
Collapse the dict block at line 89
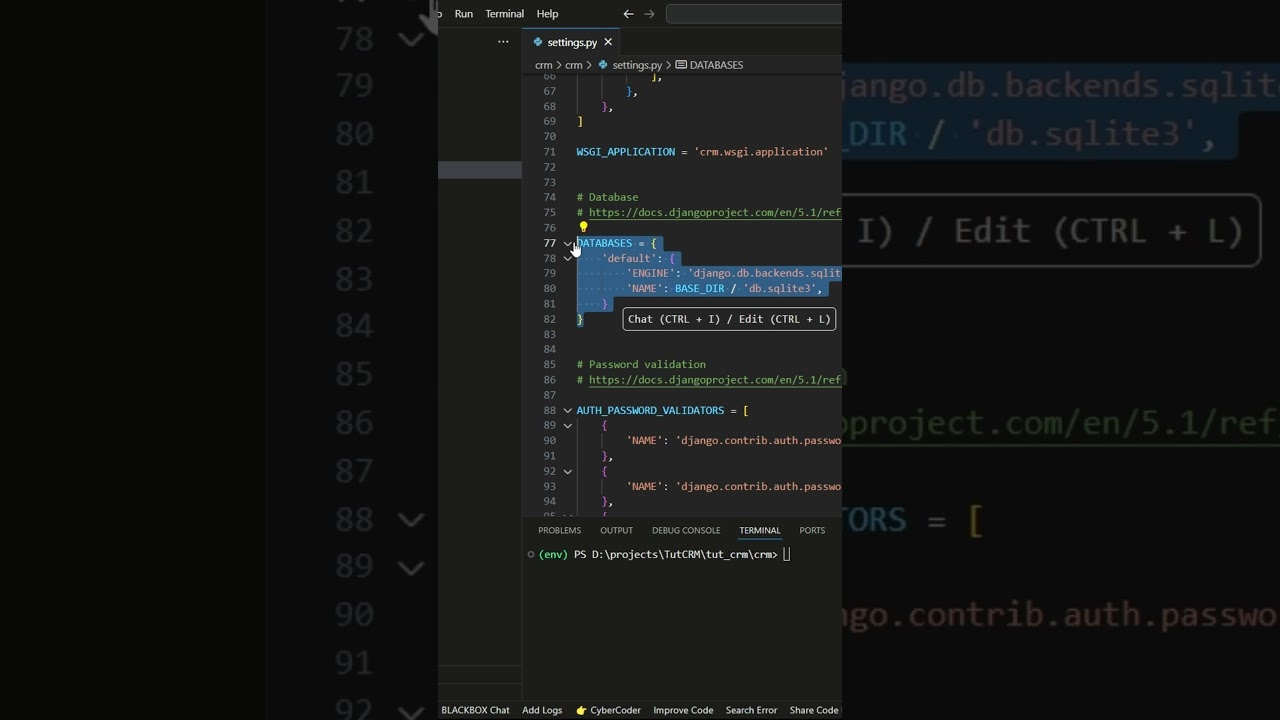tap(567, 425)
